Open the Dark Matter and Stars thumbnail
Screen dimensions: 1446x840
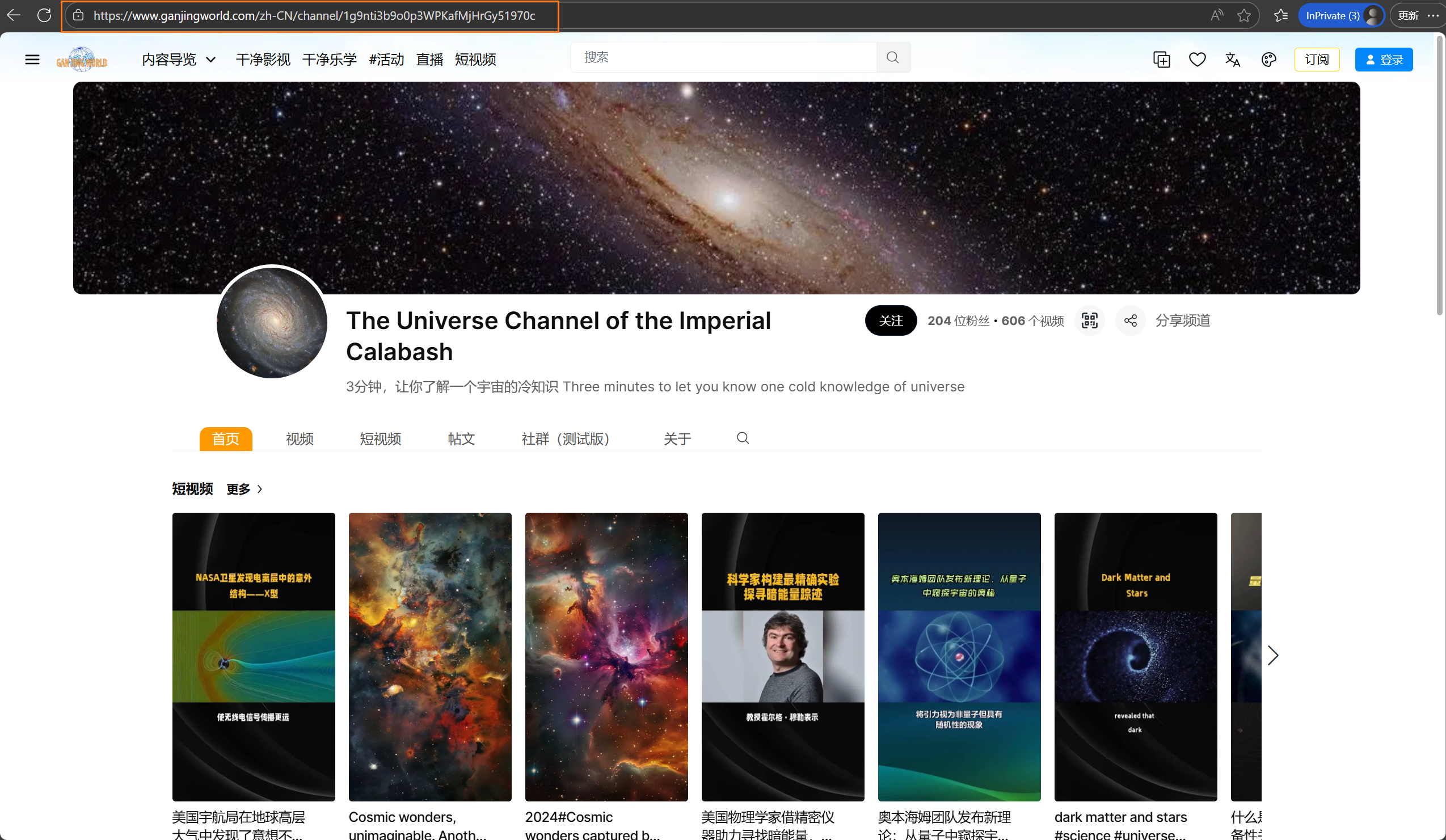(1135, 656)
